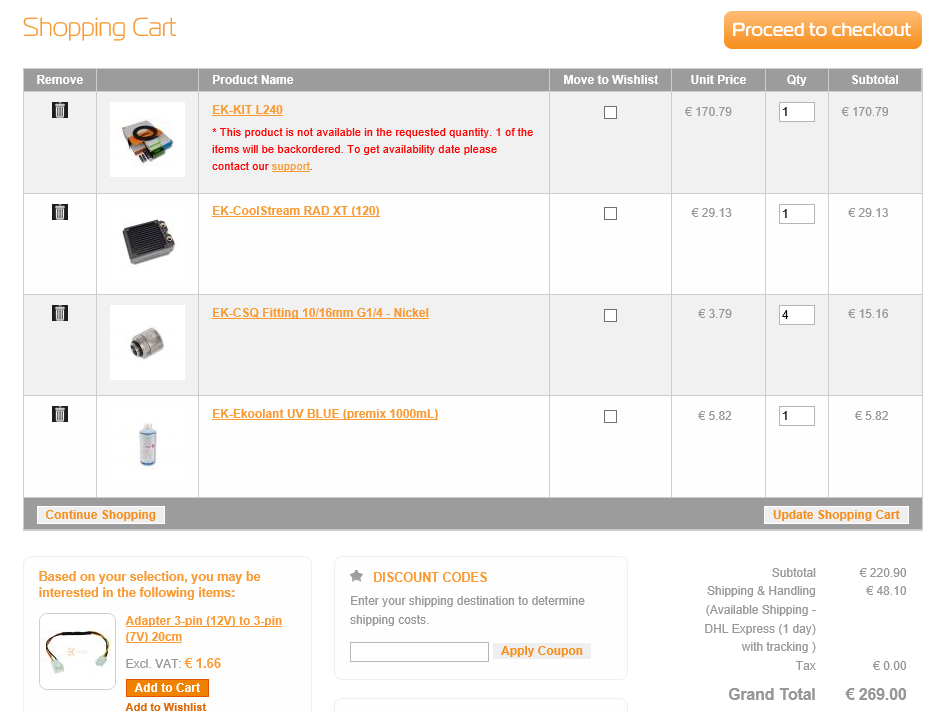Remove EK-KIT L240 with trash icon
Image resolution: width=932 pixels, height=712 pixels.
pyautogui.click(x=60, y=110)
